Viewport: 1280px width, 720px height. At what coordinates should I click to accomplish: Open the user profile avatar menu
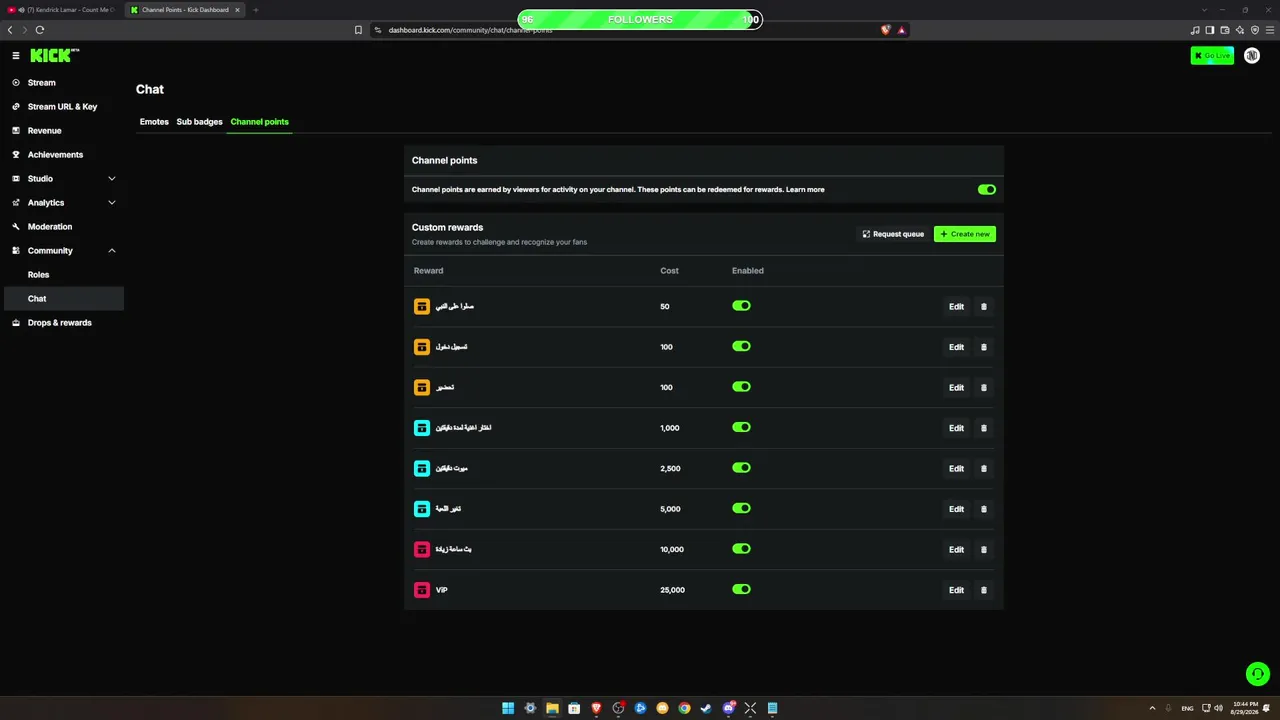pyautogui.click(x=1251, y=56)
